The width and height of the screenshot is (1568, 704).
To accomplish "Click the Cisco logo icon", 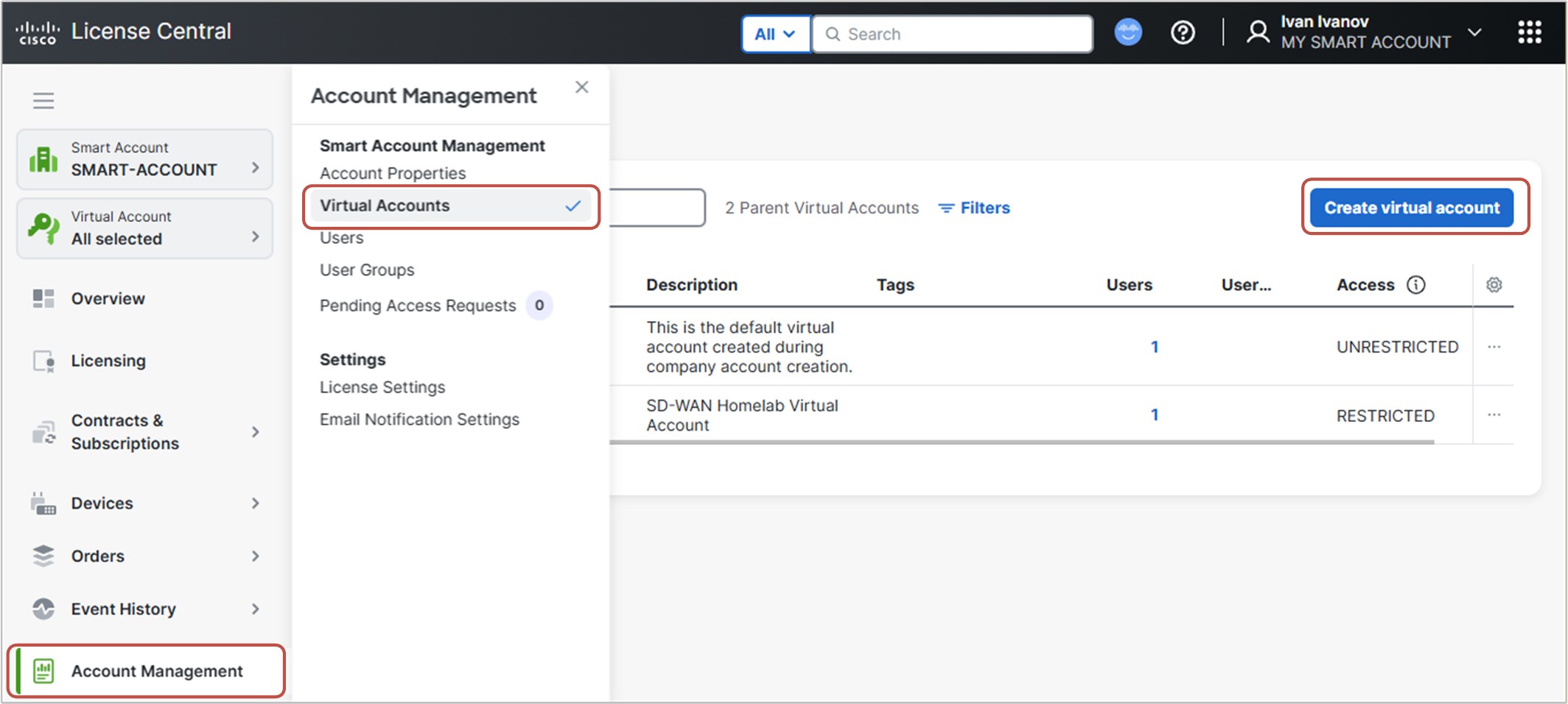I will pyautogui.click(x=38, y=32).
